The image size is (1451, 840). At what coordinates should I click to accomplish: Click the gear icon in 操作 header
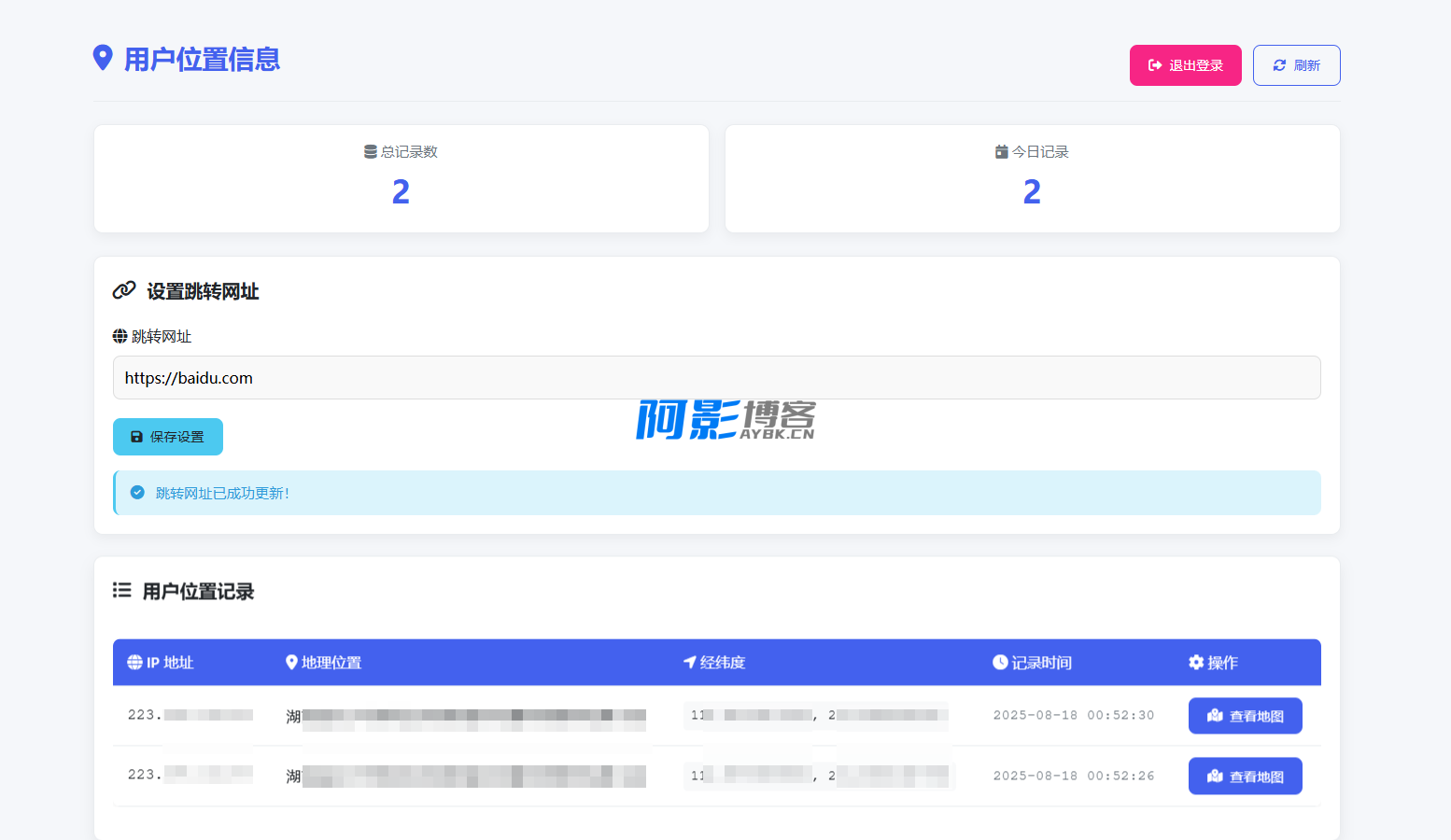[1196, 663]
